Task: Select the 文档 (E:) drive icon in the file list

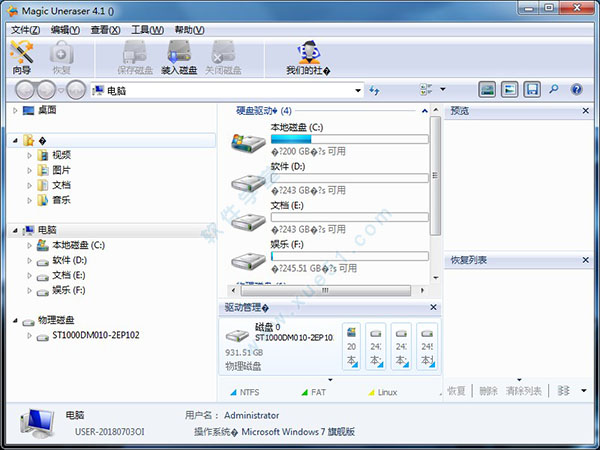Action: pos(248,222)
